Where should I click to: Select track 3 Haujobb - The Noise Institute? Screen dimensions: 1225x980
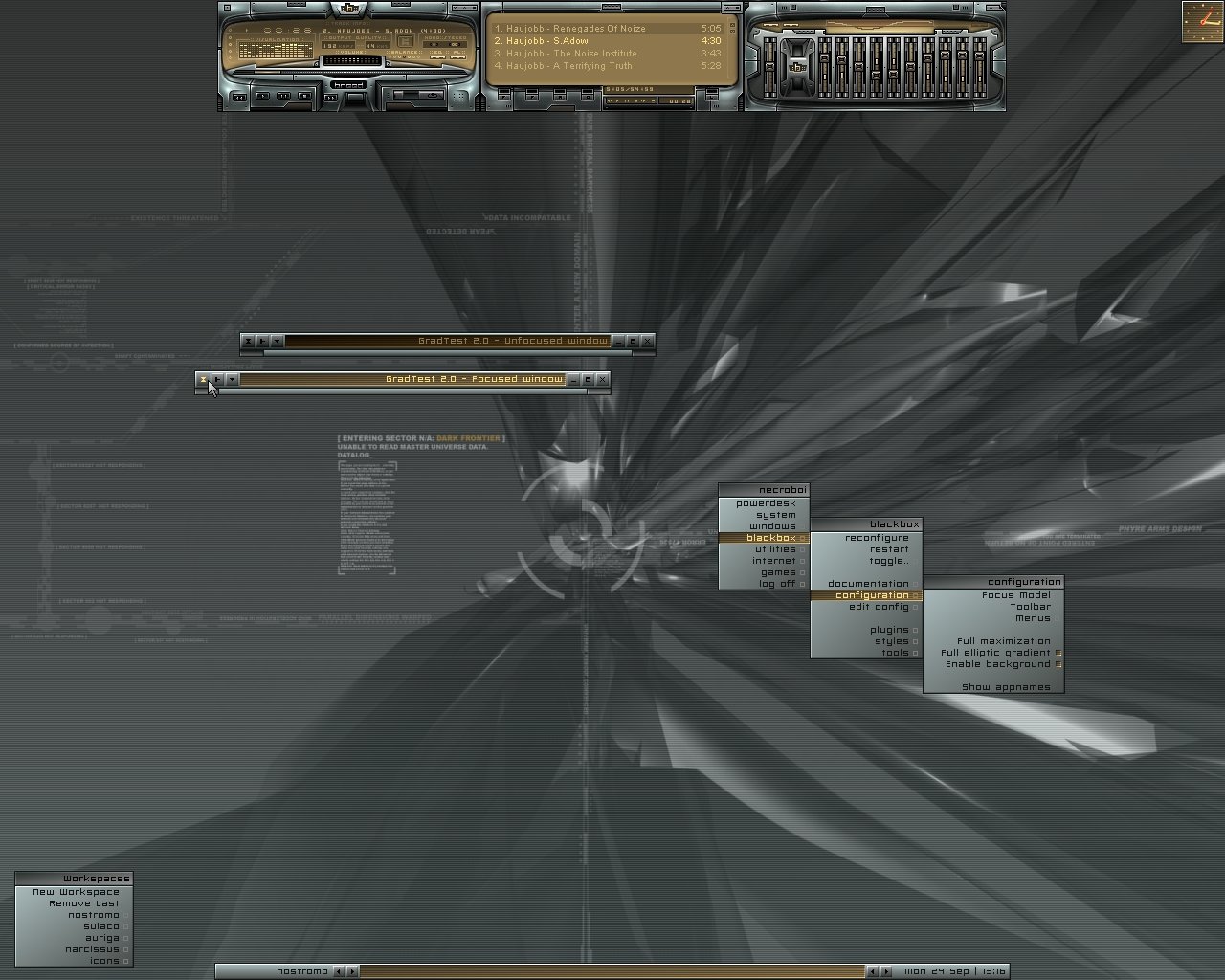[x=608, y=54]
